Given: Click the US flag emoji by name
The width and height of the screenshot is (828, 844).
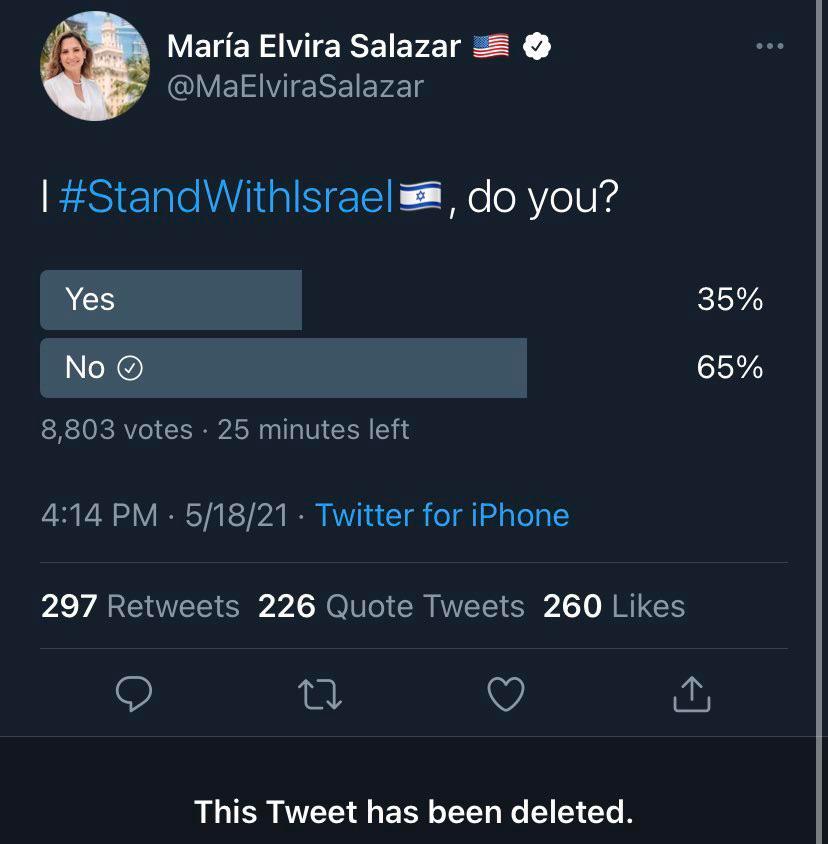Looking at the screenshot, I should coord(491,46).
